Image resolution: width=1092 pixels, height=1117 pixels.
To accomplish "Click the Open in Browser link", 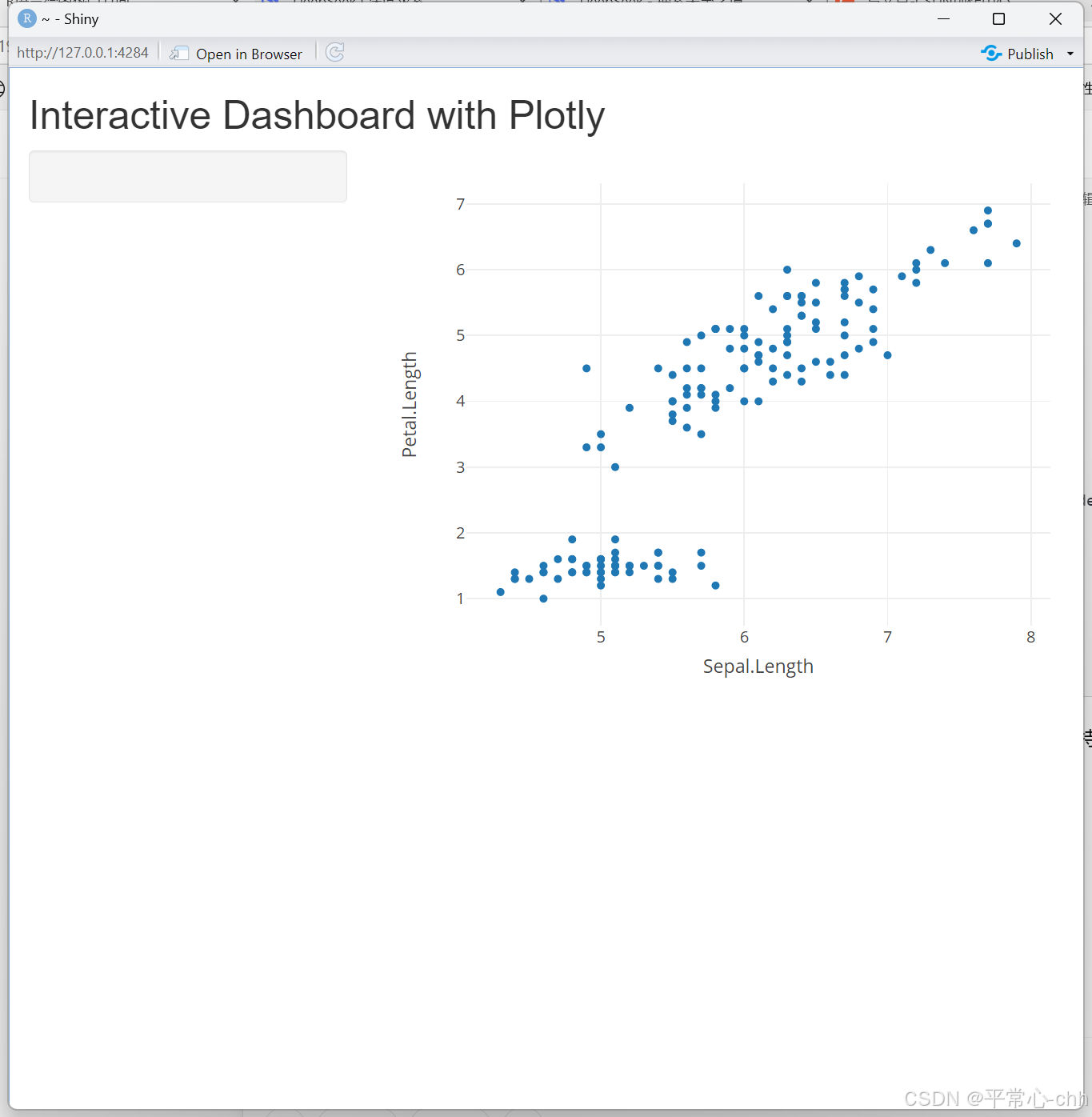I will (249, 53).
